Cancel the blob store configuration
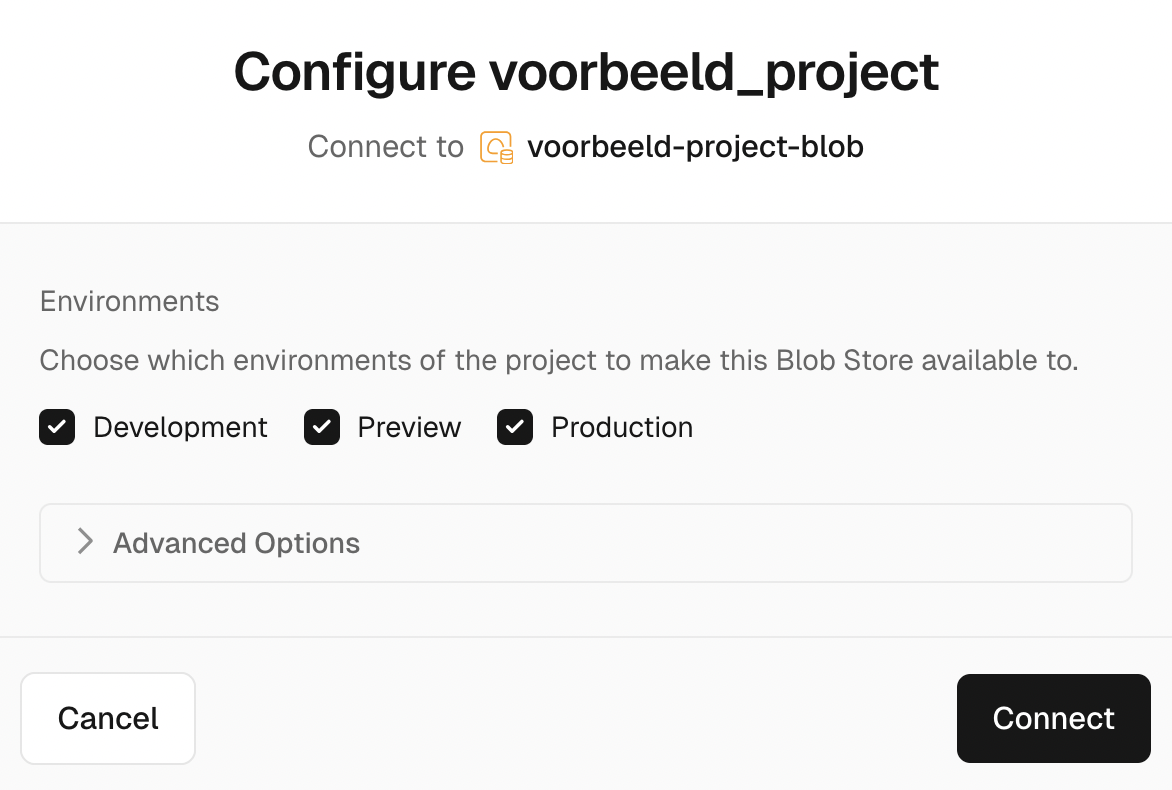The image size is (1172, 790). coord(107,718)
